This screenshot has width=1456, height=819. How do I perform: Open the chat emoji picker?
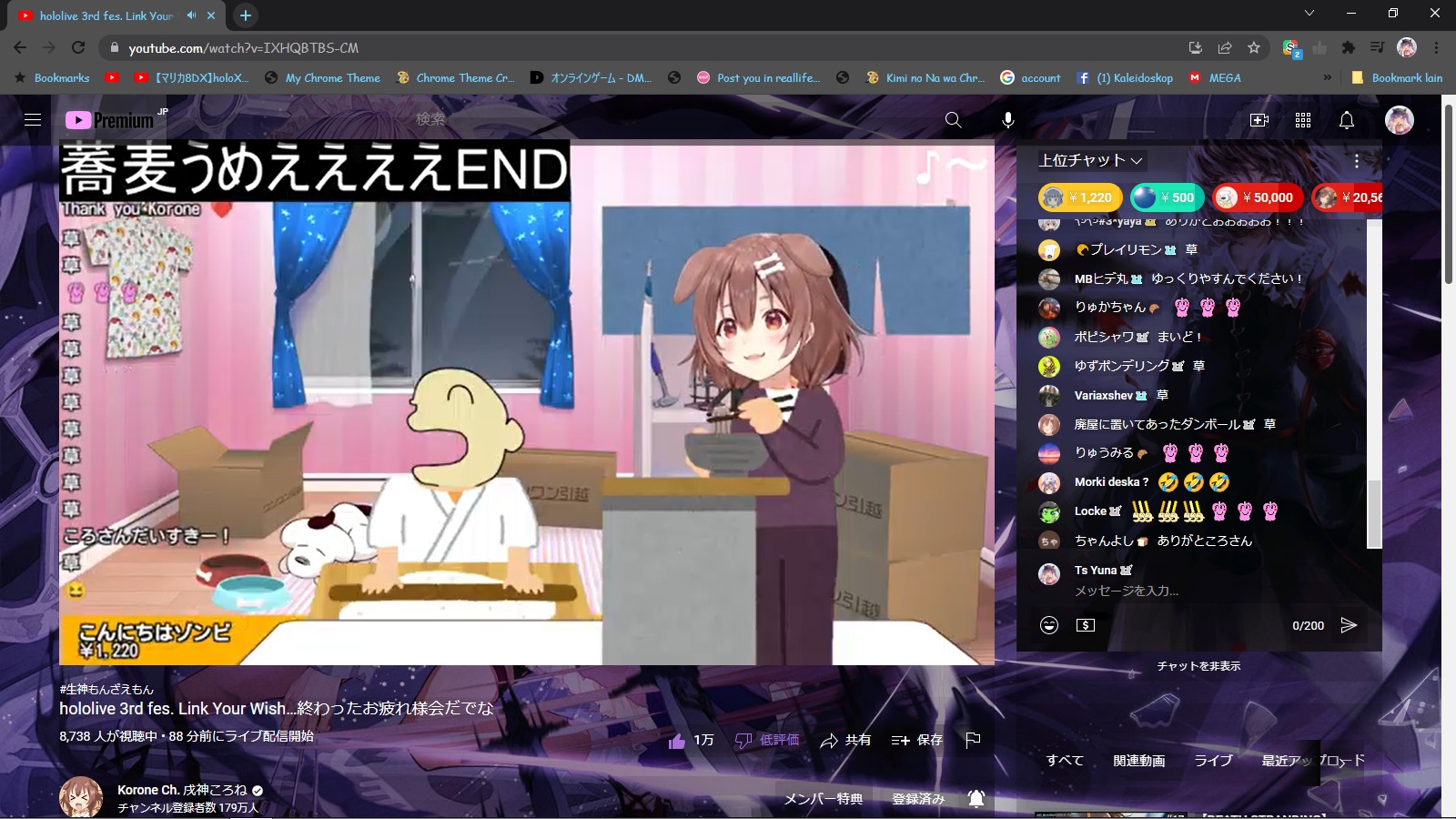[1049, 625]
